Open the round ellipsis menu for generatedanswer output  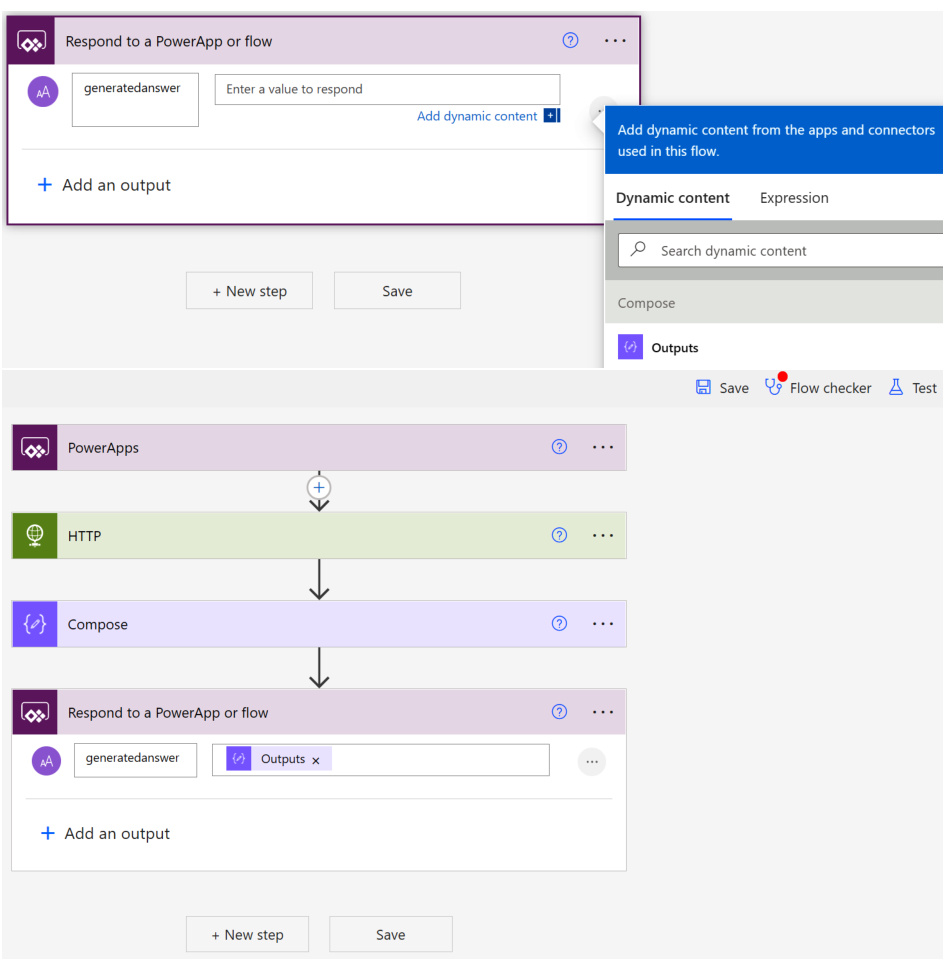coord(591,762)
